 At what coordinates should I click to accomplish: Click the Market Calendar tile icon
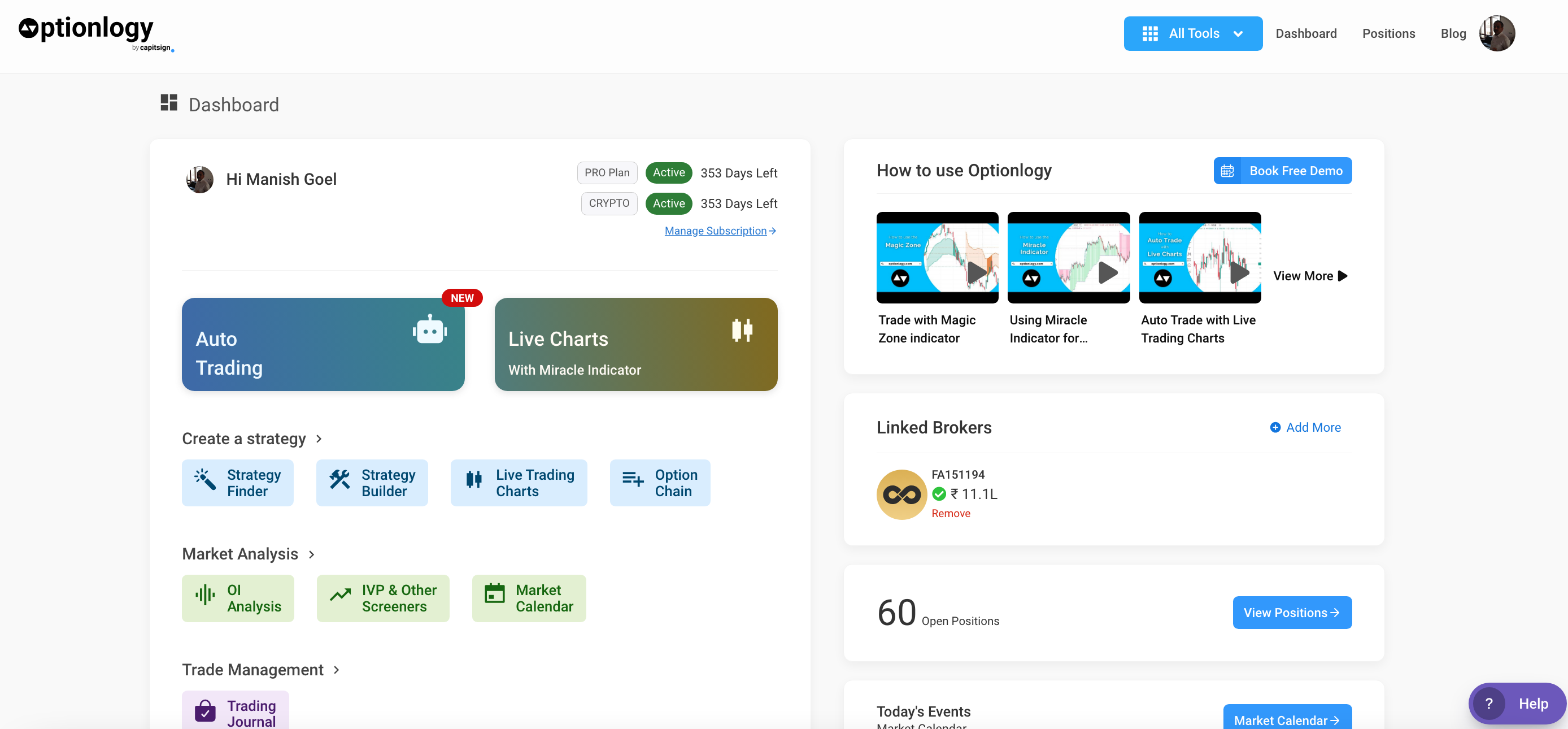point(494,593)
